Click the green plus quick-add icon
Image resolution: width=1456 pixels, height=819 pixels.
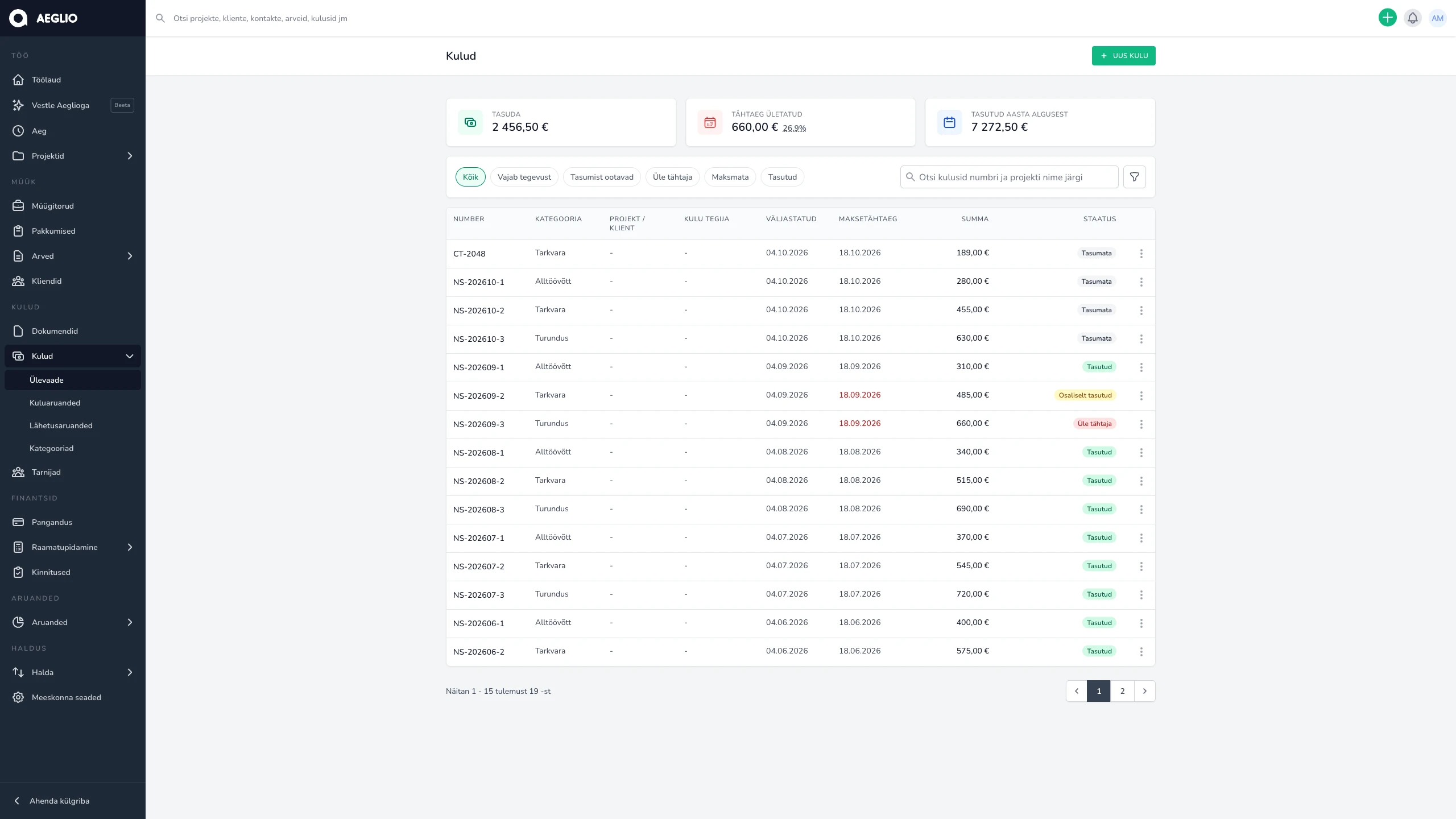point(1387,18)
